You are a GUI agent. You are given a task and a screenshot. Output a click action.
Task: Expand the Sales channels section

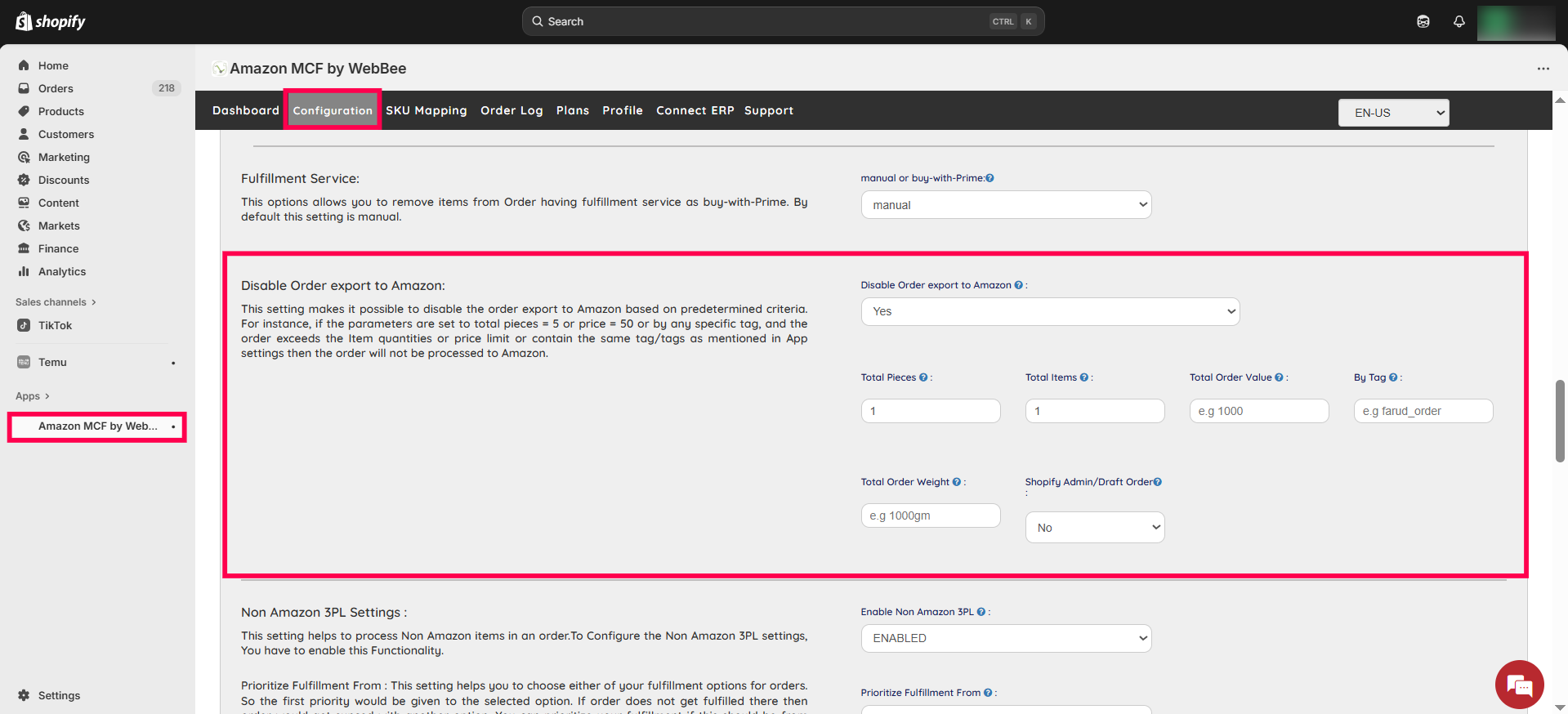click(x=56, y=302)
